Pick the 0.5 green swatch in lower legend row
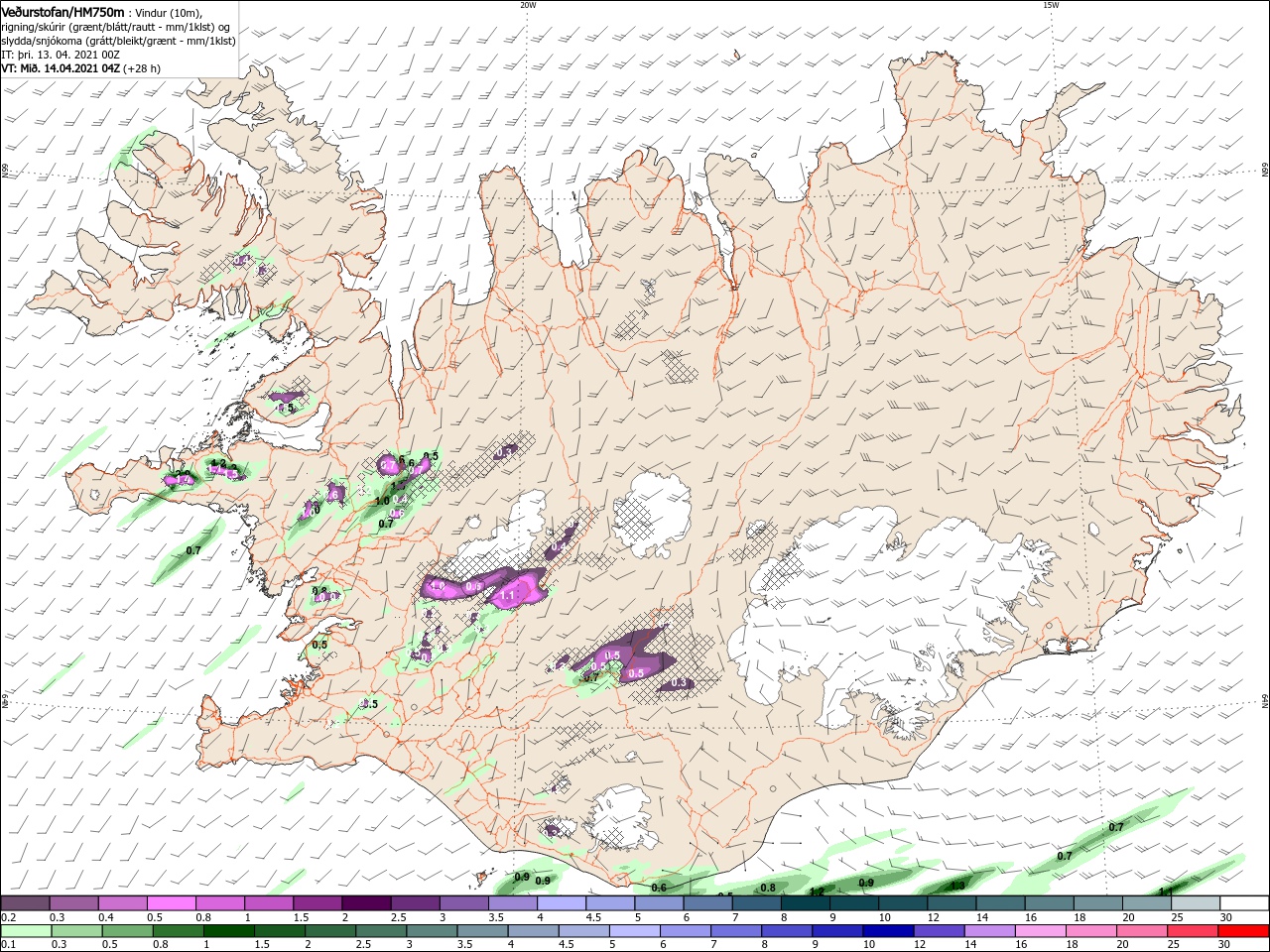1270x952 pixels. click(128, 931)
